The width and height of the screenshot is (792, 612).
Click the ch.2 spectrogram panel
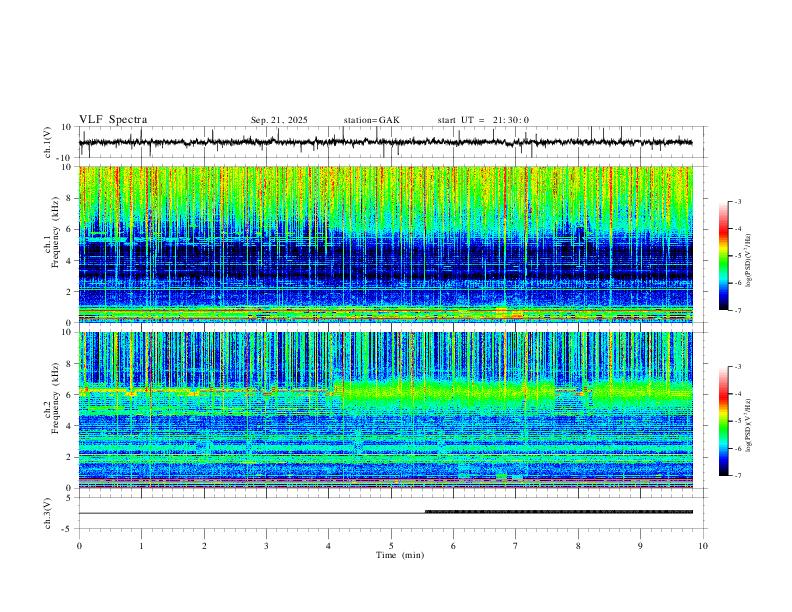pyautogui.click(x=385, y=410)
